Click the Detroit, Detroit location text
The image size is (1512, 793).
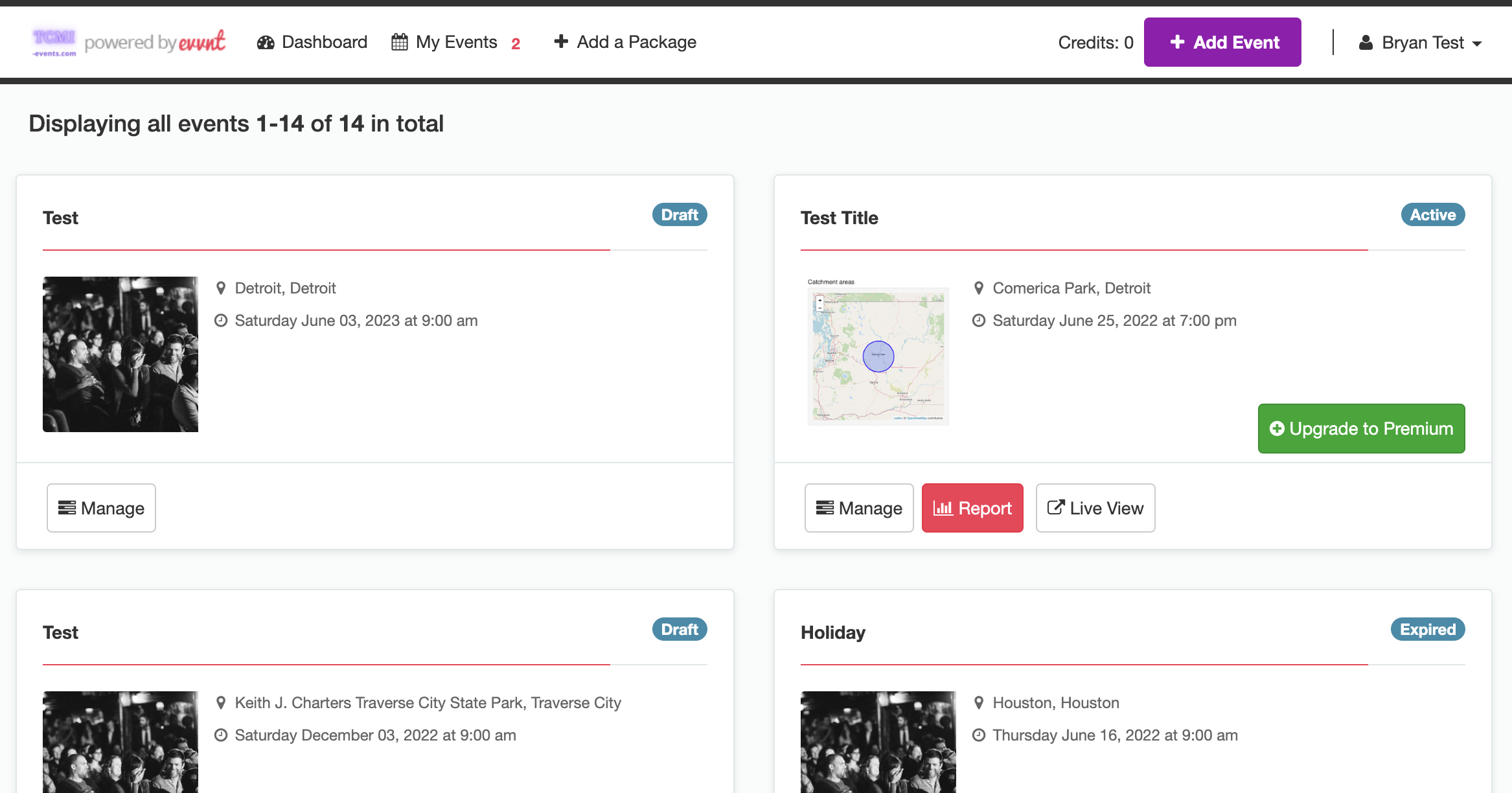coord(285,288)
